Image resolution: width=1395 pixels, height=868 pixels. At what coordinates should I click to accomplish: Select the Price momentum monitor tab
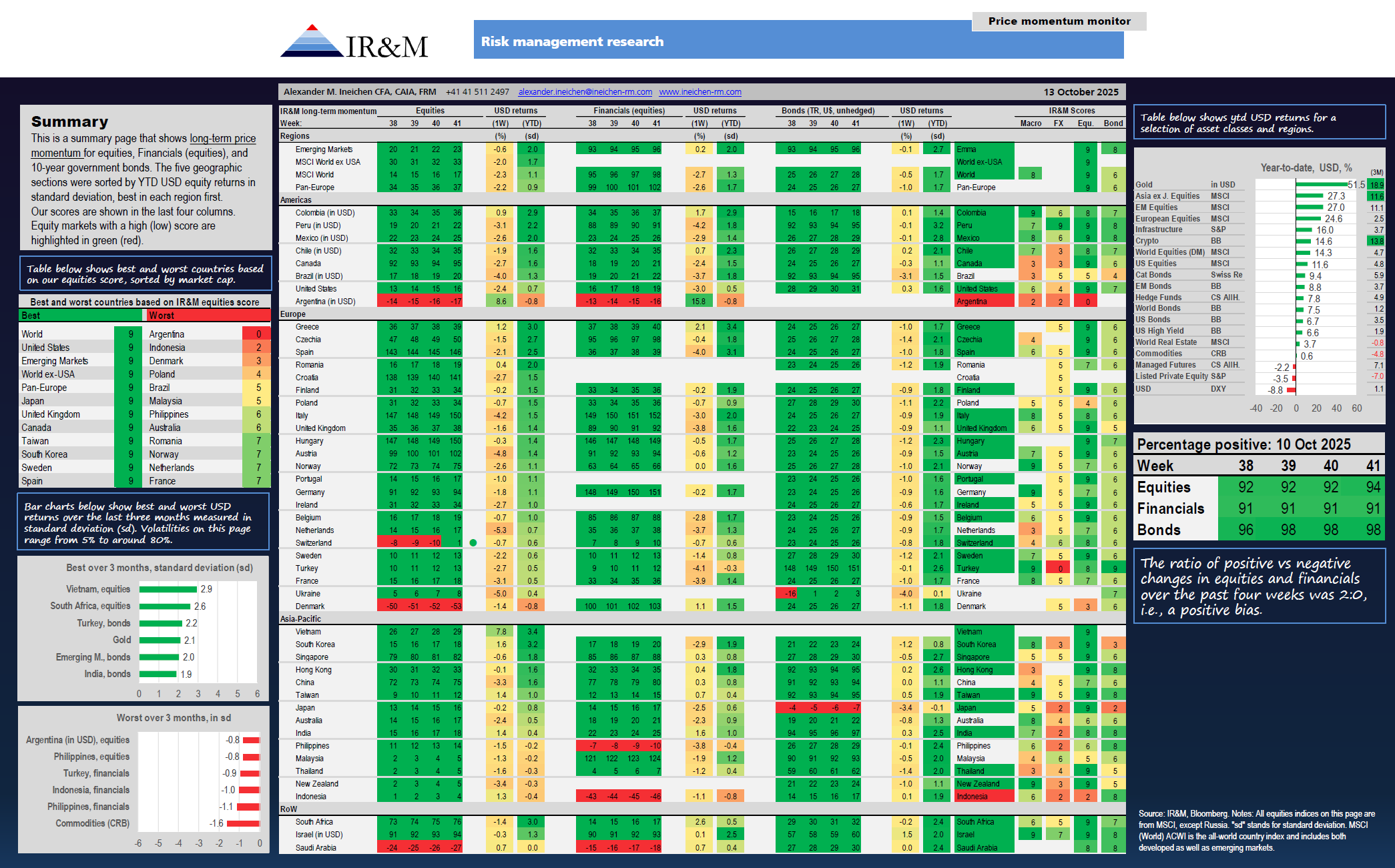[x=1059, y=21]
